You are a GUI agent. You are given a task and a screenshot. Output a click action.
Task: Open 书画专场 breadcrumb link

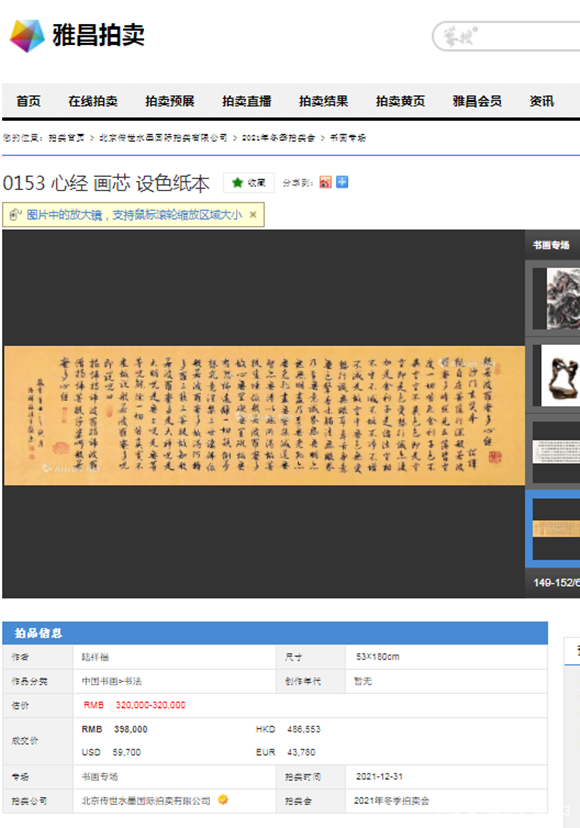coord(348,138)
